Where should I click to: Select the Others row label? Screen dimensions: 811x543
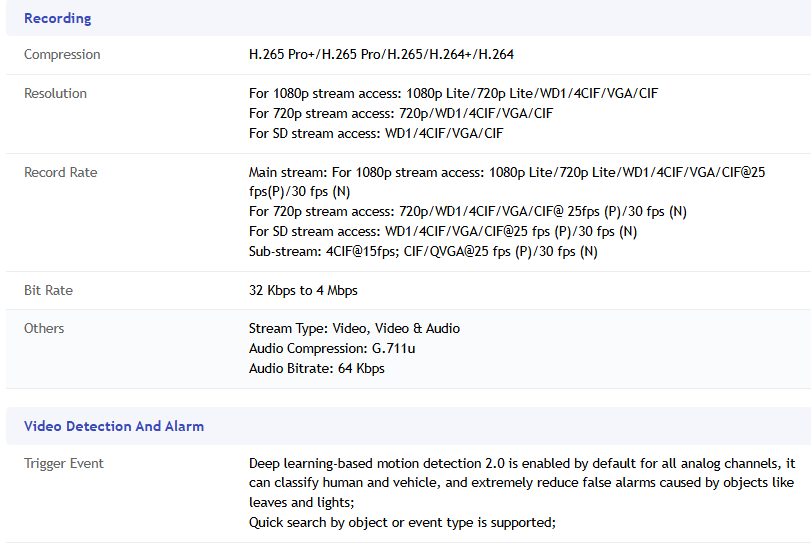[44, 328]
